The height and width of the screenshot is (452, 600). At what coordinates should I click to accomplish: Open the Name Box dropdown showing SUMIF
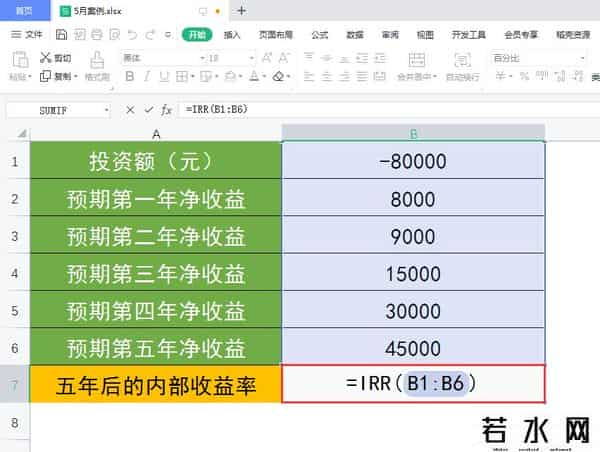click(106, 110)
